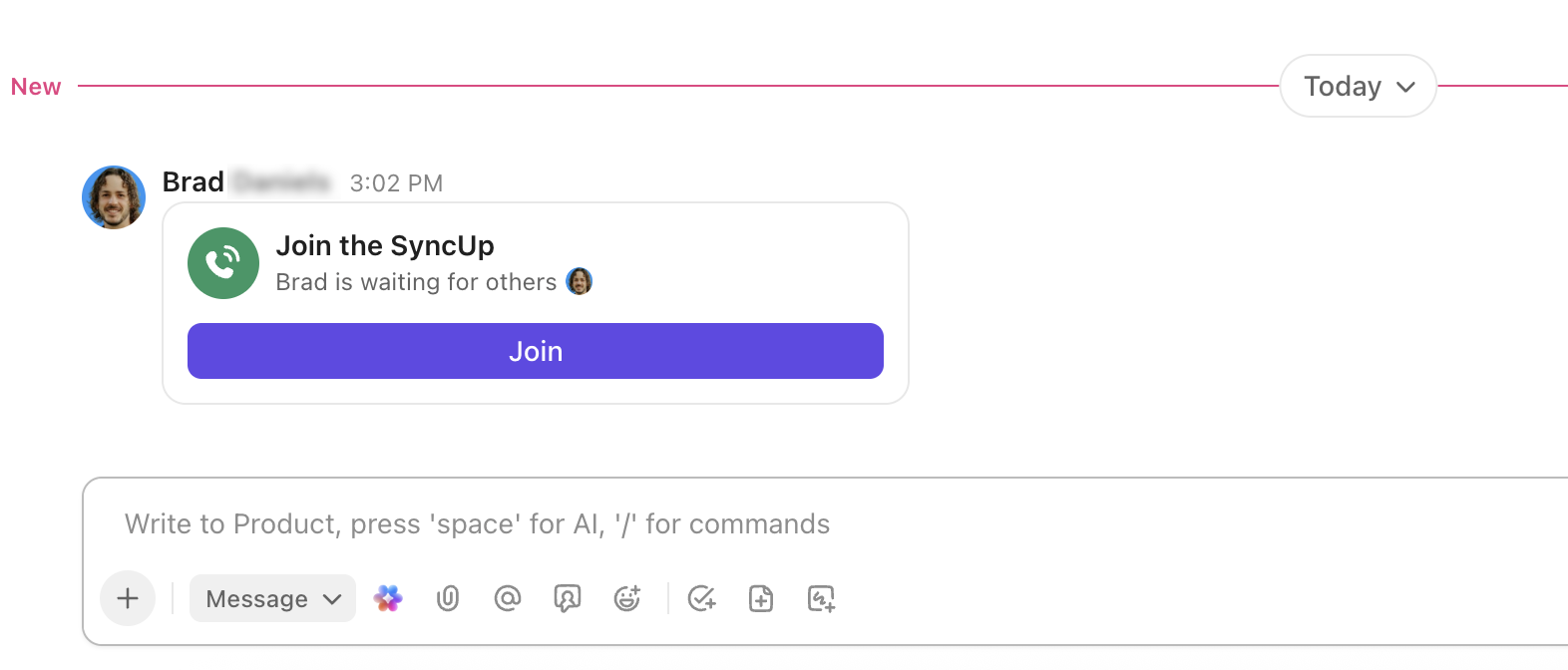
Task: Click the green call icon on the SyncUp card
Action: point(222,263)
